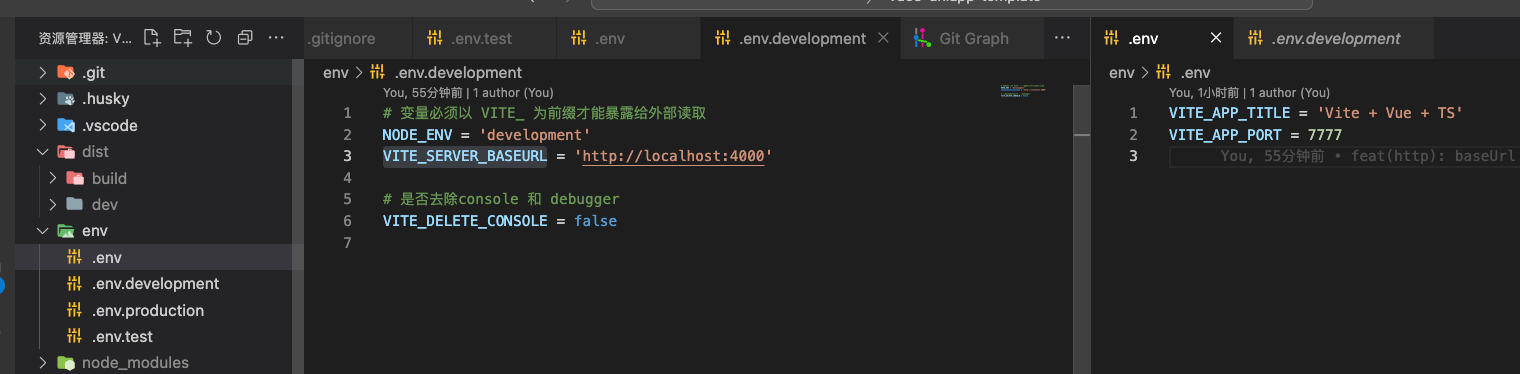Viewport: 1520px width, 374px height.
Task: Click env breadcrumb in right editor
Action: [1122, 72]
